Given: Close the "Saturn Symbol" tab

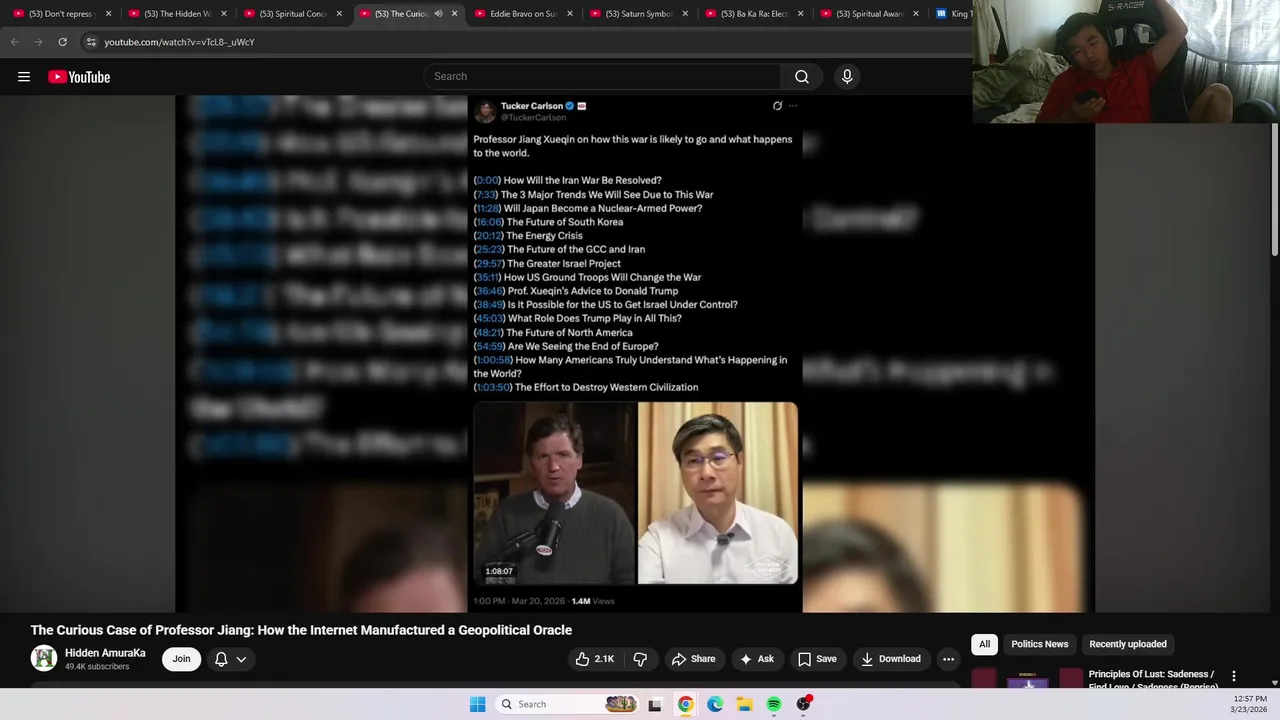Looking at the screenshot, I should [686, 14].
